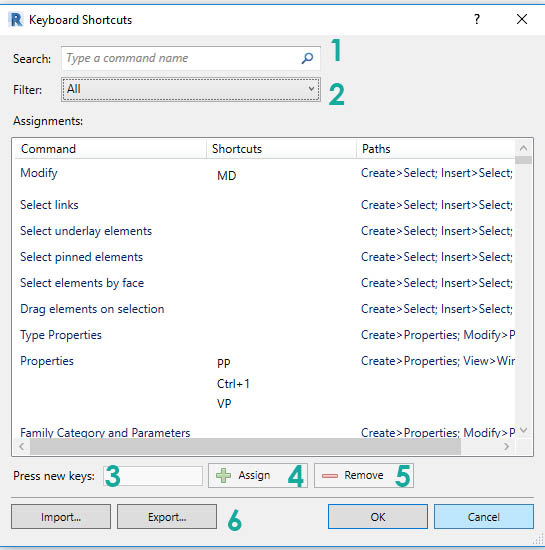Click the scroll up arrow of assignments list
The image size is (545, 550).
point(524,148)
